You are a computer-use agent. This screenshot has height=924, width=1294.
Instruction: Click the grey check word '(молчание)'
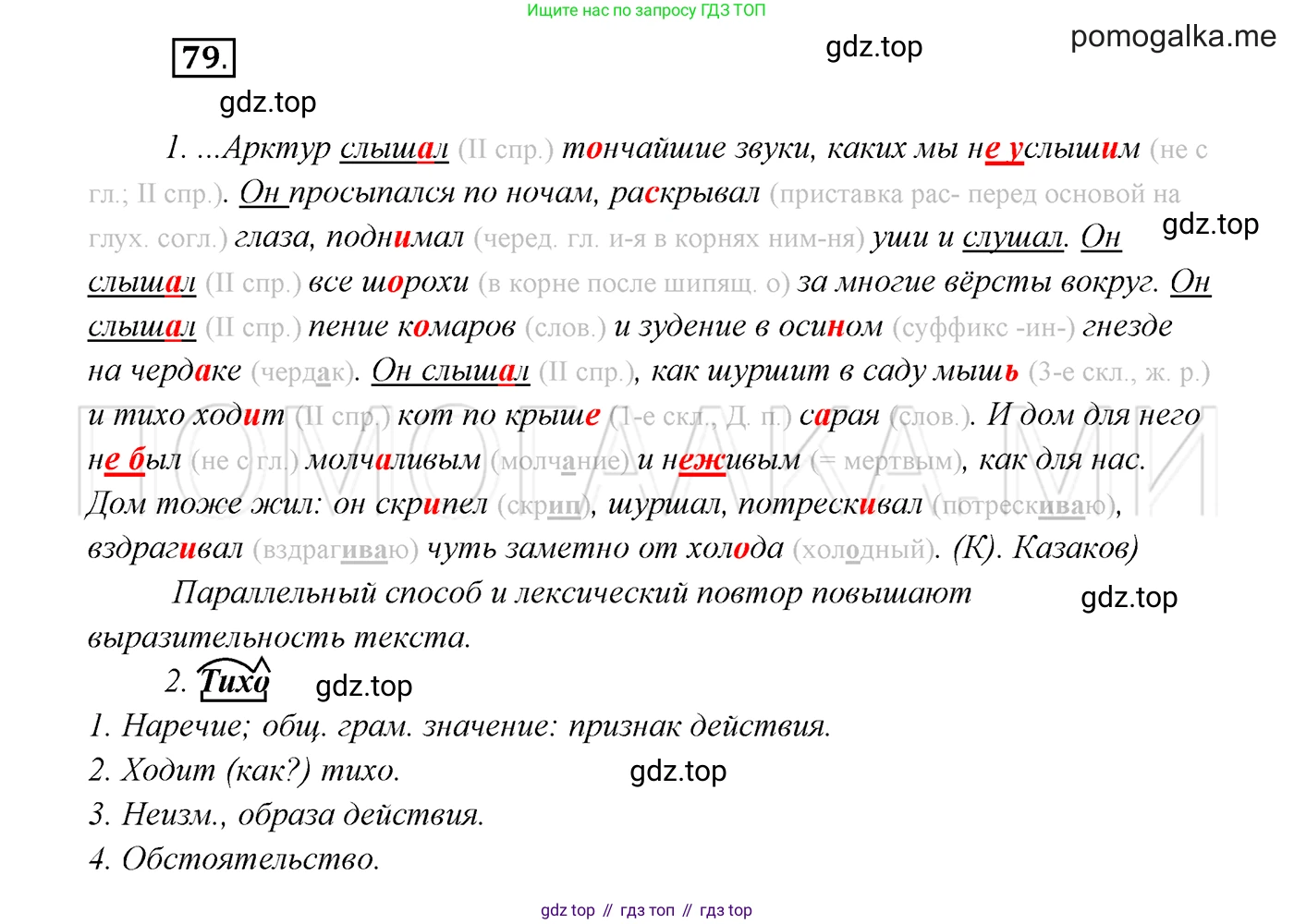(560, 460)
